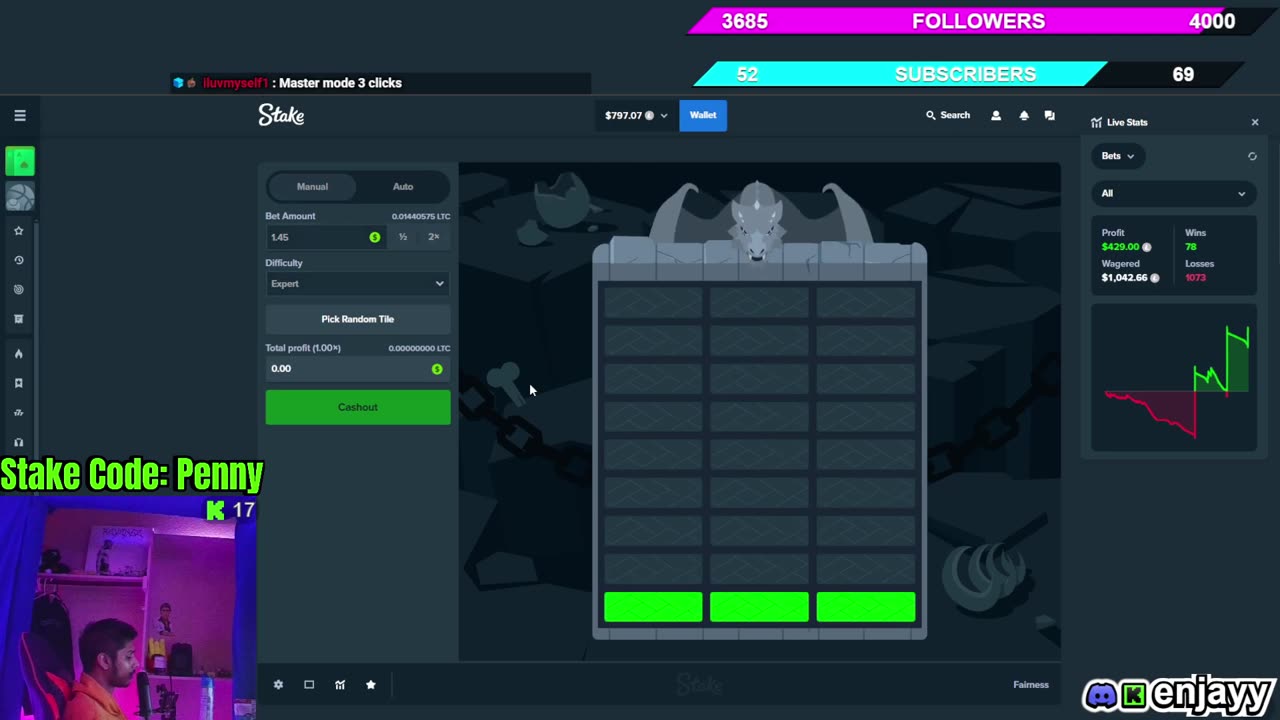This screenshot has width=1280, height=720.
Task: Open the Search box
Action: click(x=948, y=116)
